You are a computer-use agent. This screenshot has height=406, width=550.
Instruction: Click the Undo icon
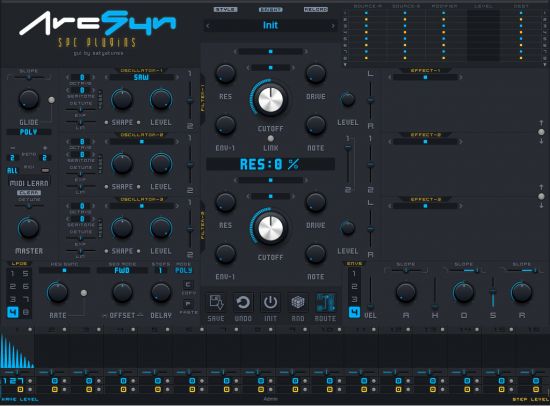click(x=243, y=302)
